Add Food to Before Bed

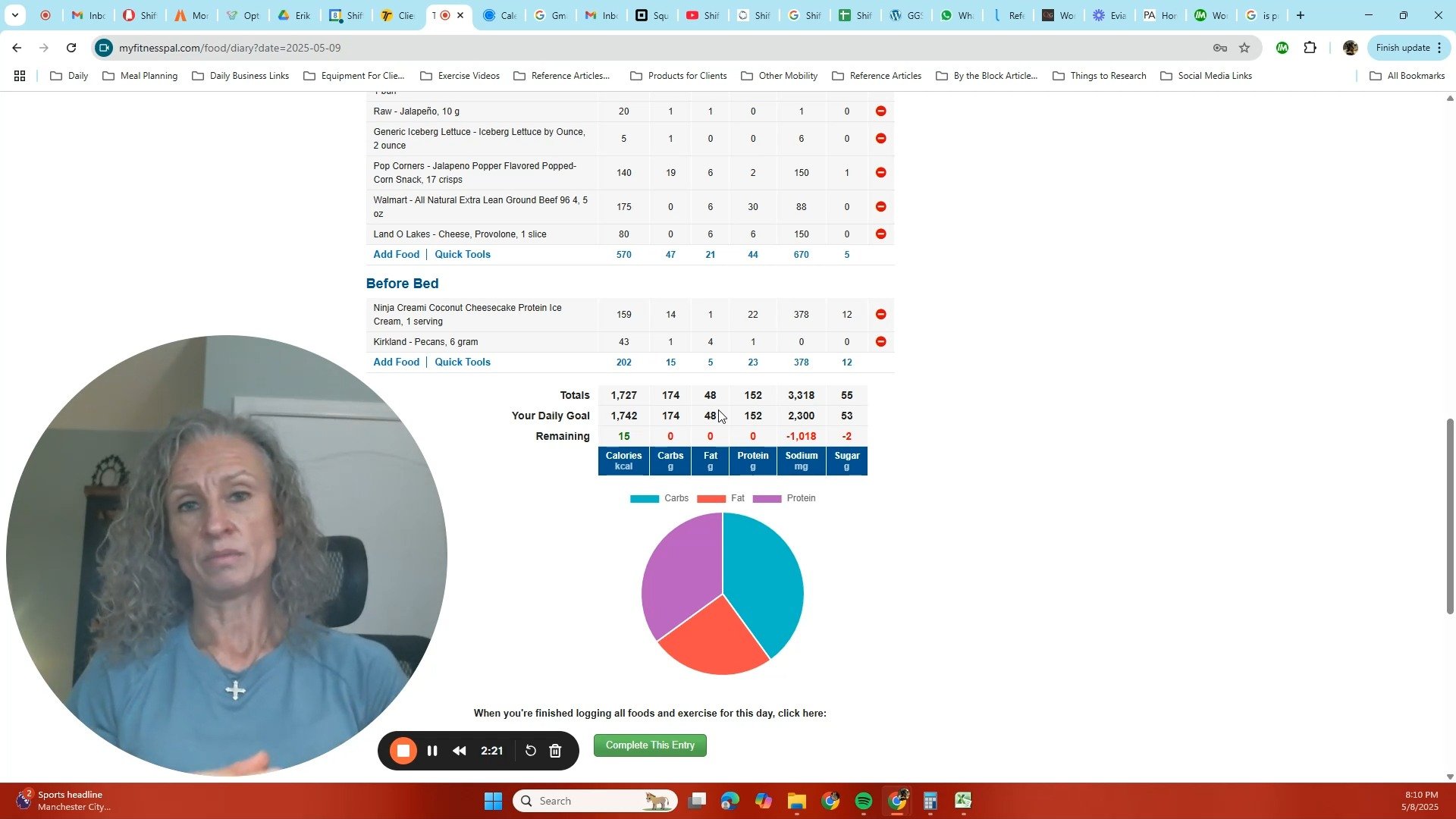tap(396, 362)
